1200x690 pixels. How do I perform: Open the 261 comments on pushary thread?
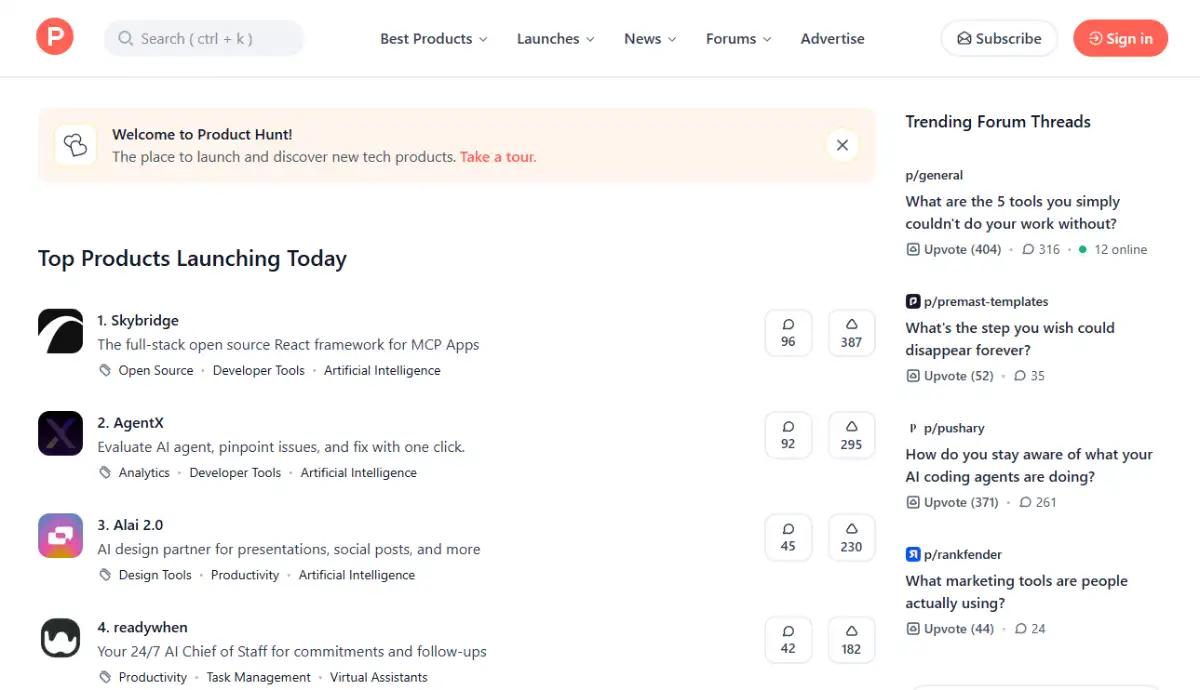coord(1037,502)
